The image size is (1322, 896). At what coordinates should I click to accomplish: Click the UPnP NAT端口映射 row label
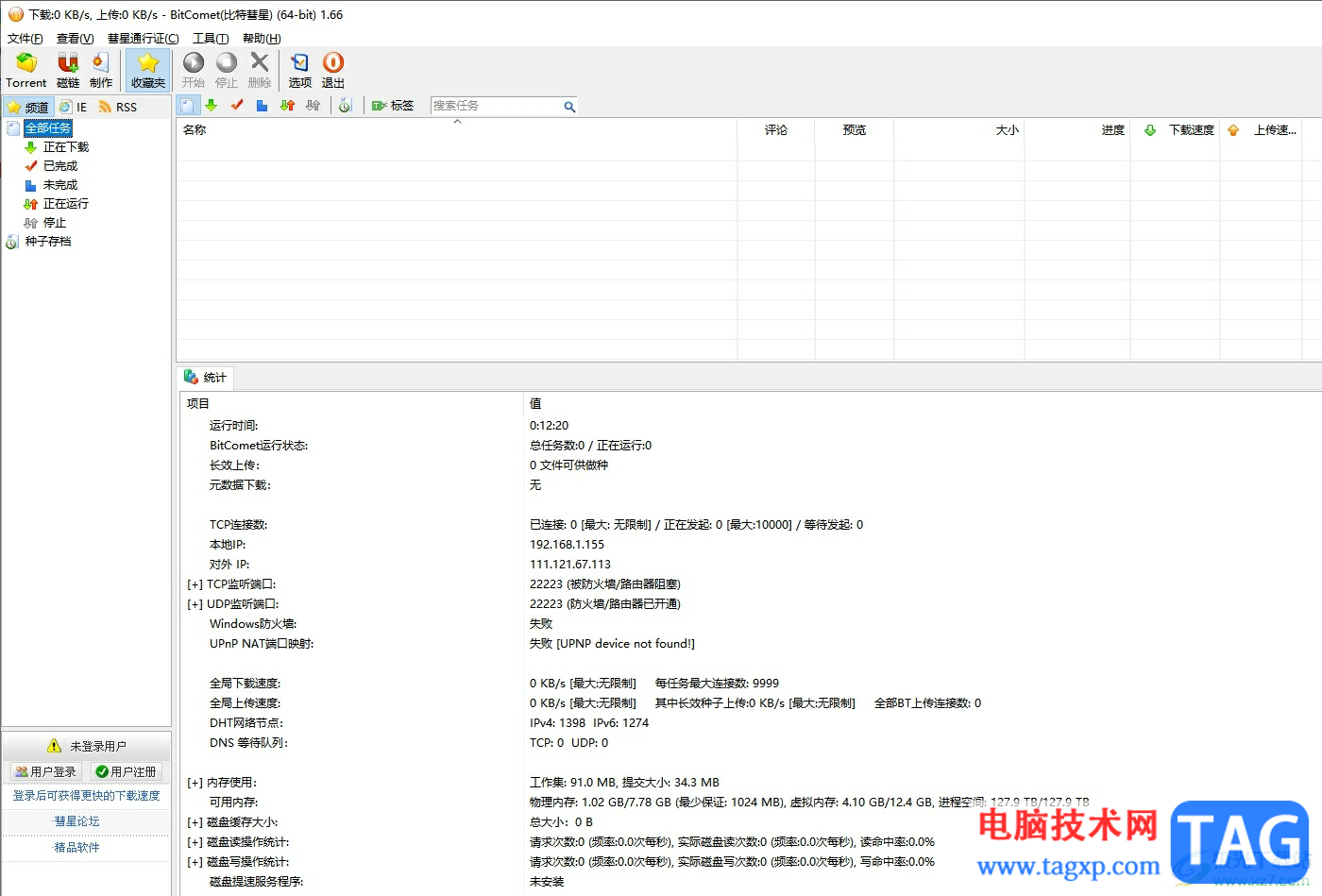tap(262, 644)
